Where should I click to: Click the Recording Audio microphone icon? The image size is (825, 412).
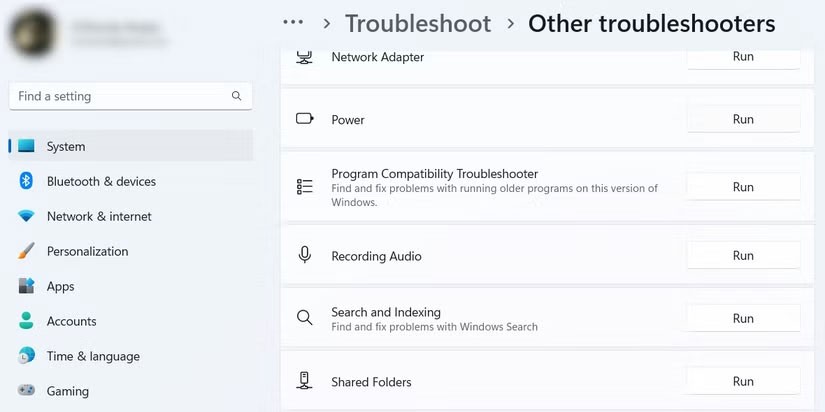[305, 256]
